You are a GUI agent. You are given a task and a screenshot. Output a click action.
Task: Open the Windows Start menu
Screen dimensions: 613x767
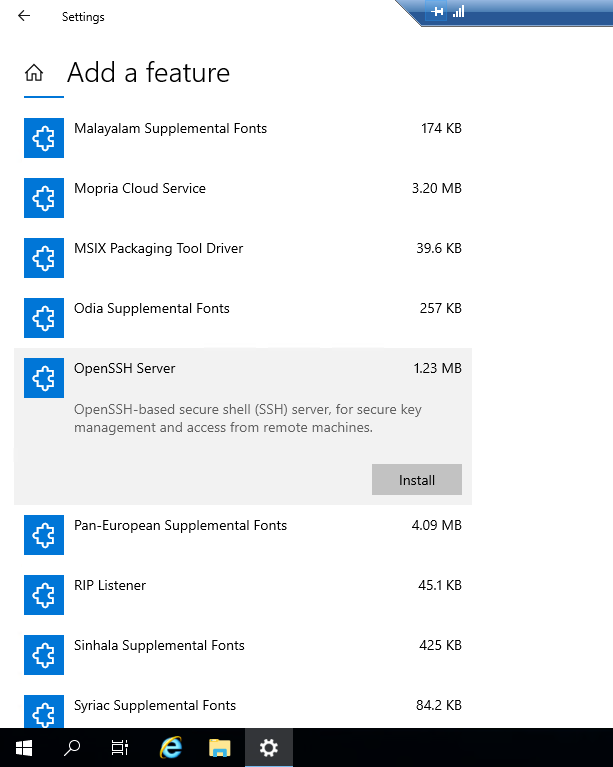click(24, 747)
